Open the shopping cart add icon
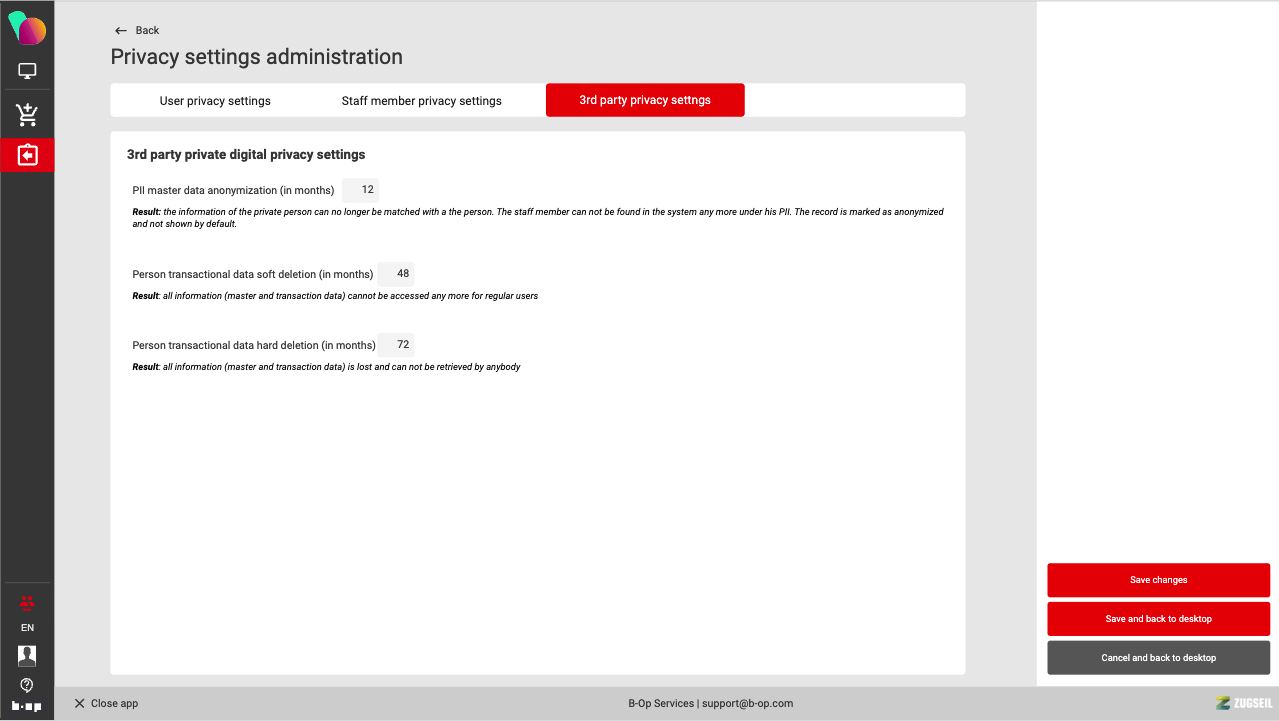Image resolution: width=1279 pixels, height=721 pixels. [x=27, y=115]
